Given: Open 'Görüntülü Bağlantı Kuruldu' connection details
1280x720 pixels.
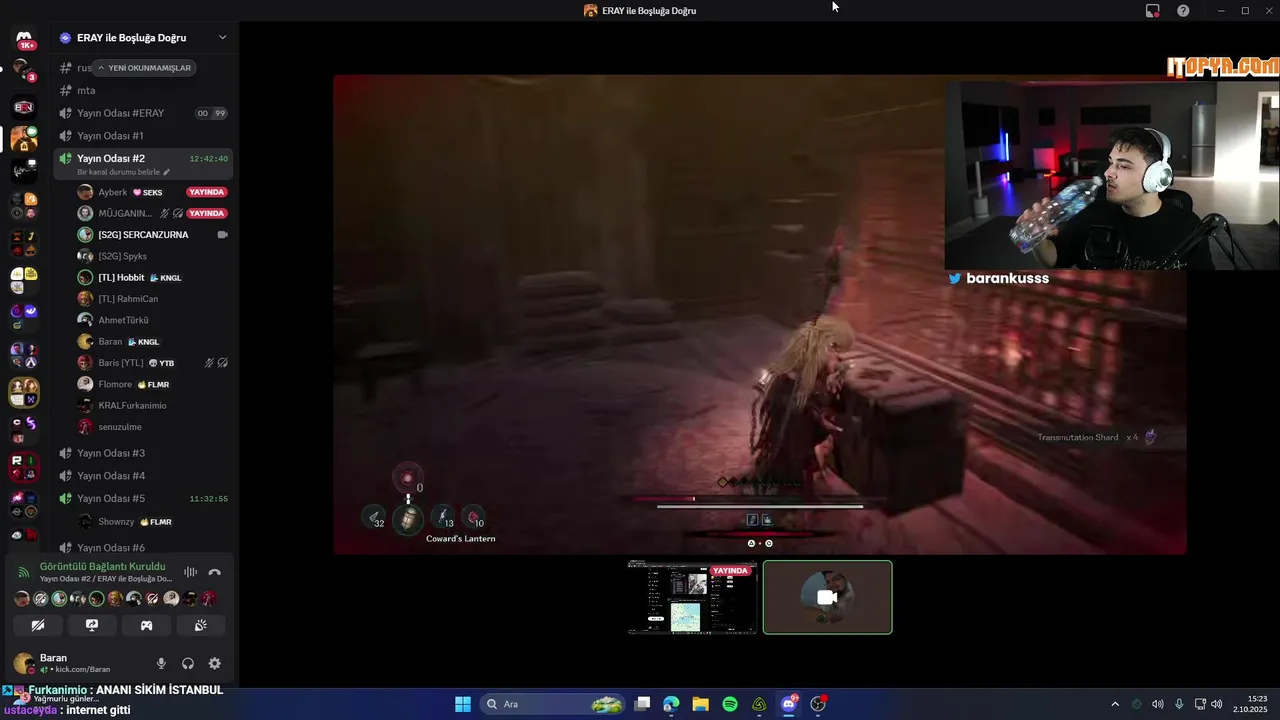Looking at the screenshot, I should [x=102, y=567].
